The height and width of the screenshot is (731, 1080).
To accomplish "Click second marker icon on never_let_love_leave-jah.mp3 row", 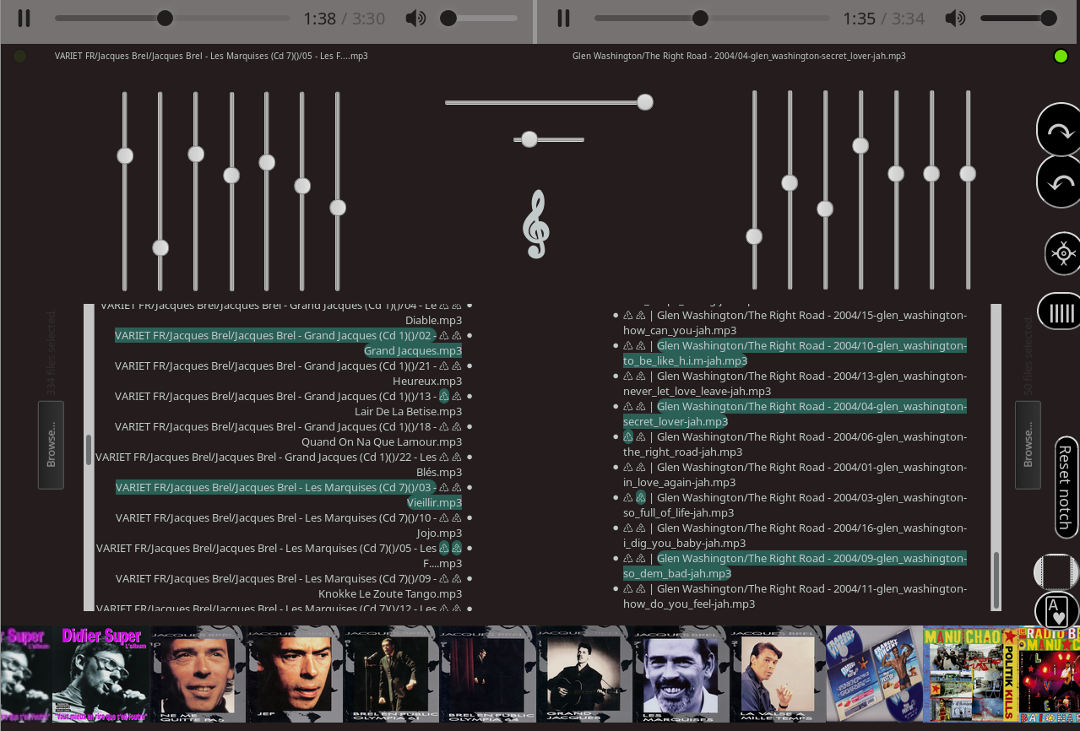I will [641, 376].
